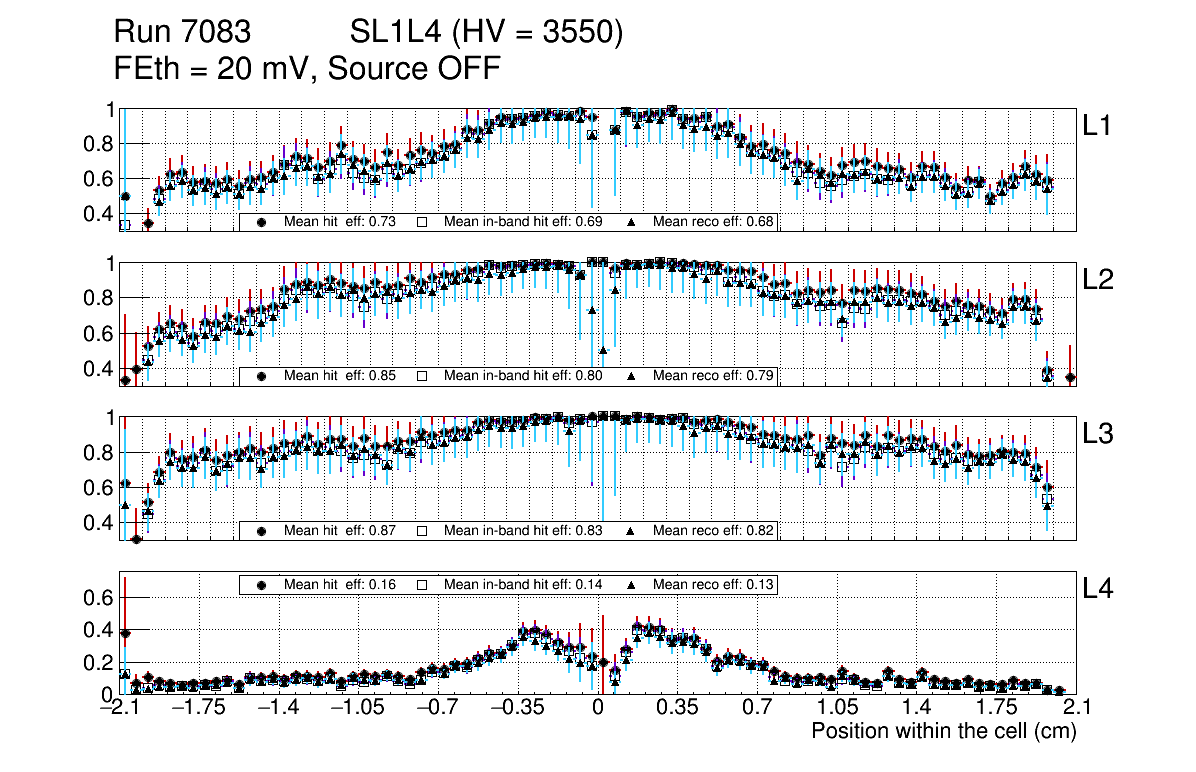Click 'Mean in-band hit eff: 0.80' legend entry

pos(522,376)
